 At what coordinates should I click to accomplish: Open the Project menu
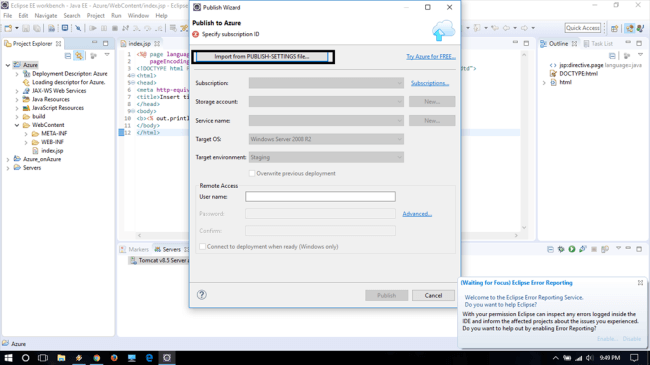tap(95, 16)
